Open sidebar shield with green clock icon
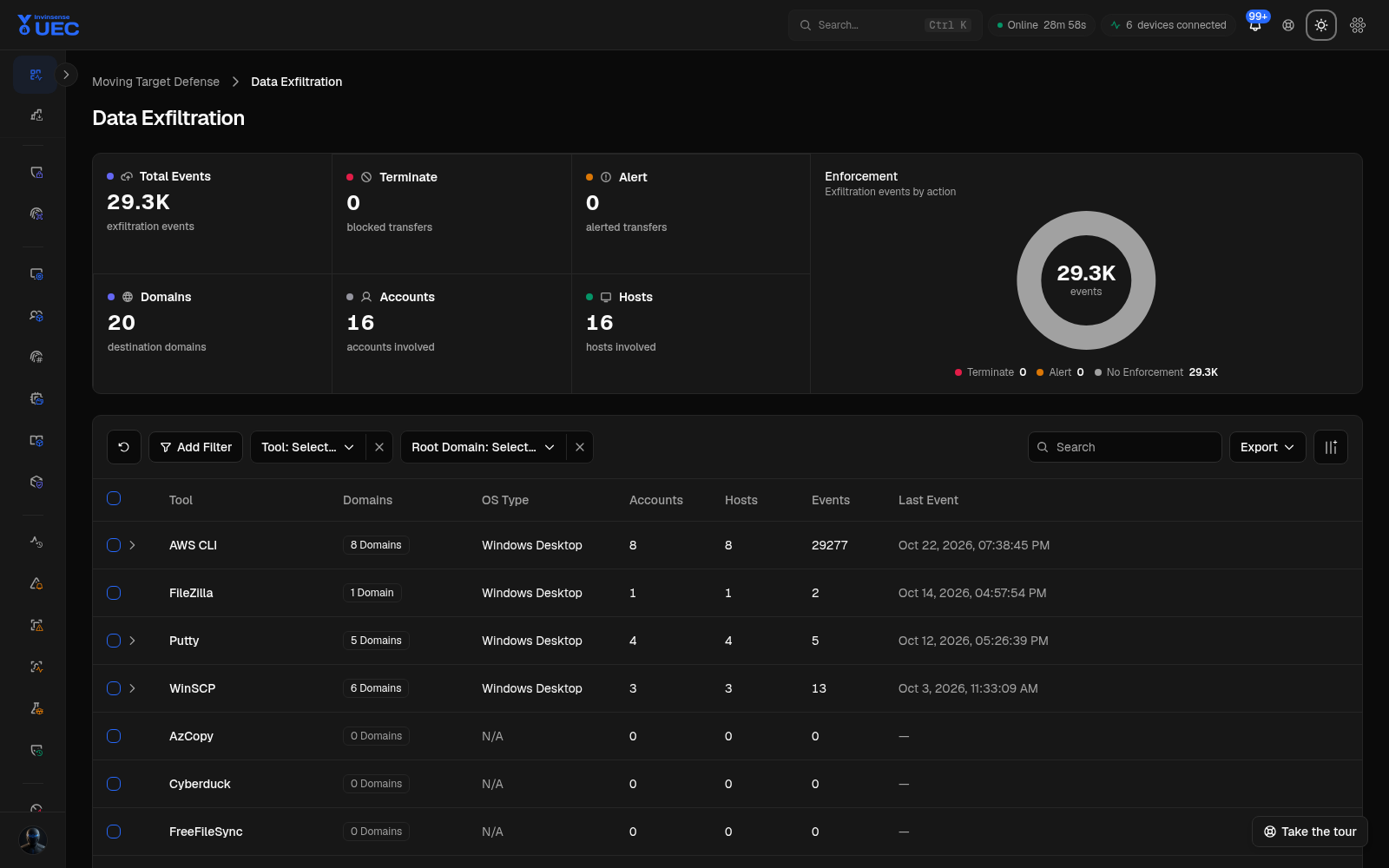 [x=36, y=750]
